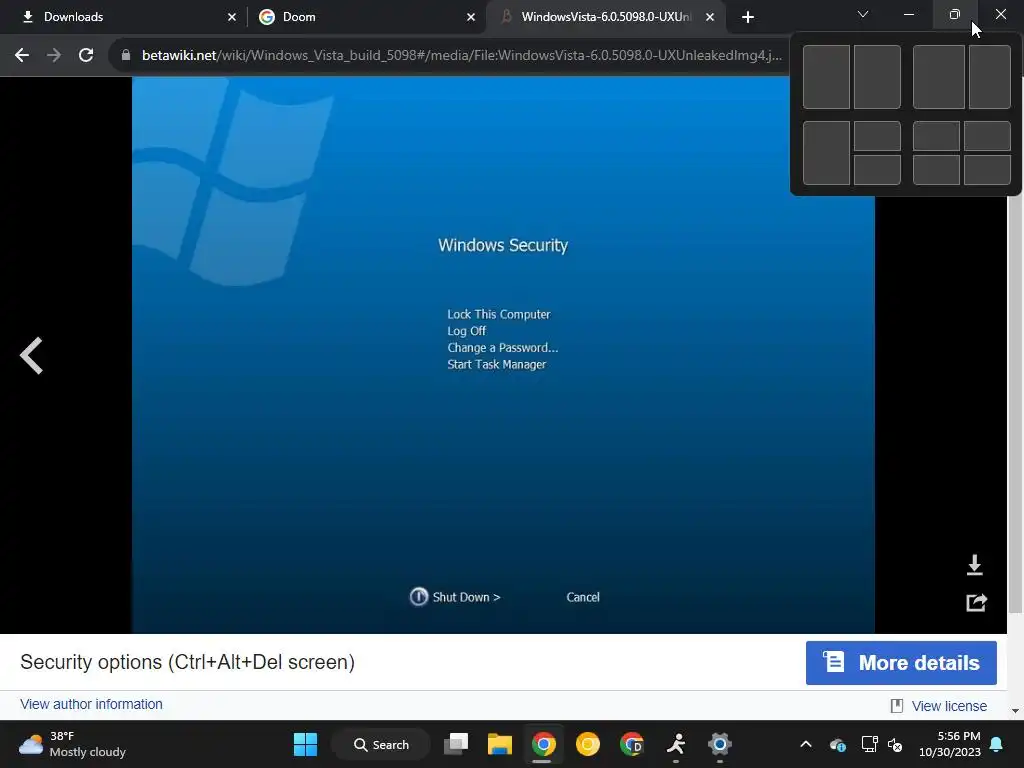Click the OneDrive cloud tray icon
The width and height of the screenshot is (1024, 768).
(x=837, y=744)
